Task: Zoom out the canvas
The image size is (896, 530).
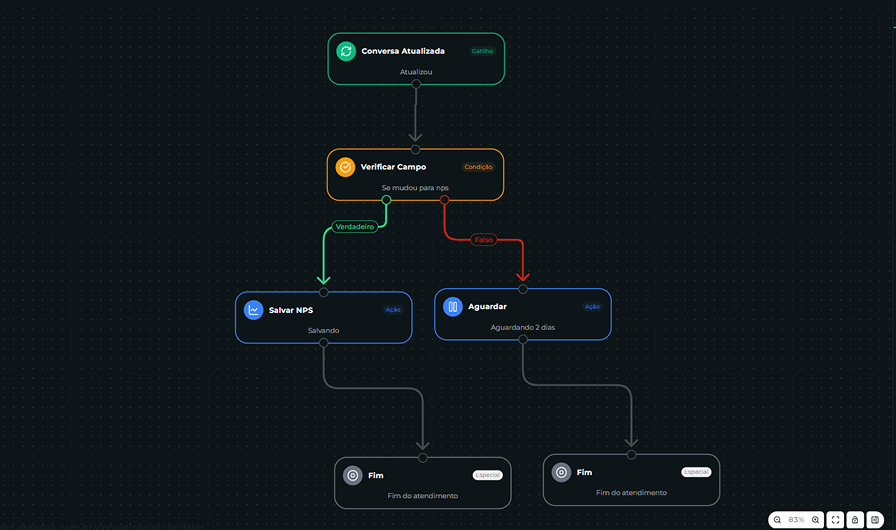Action: click(x=777, y=520)
